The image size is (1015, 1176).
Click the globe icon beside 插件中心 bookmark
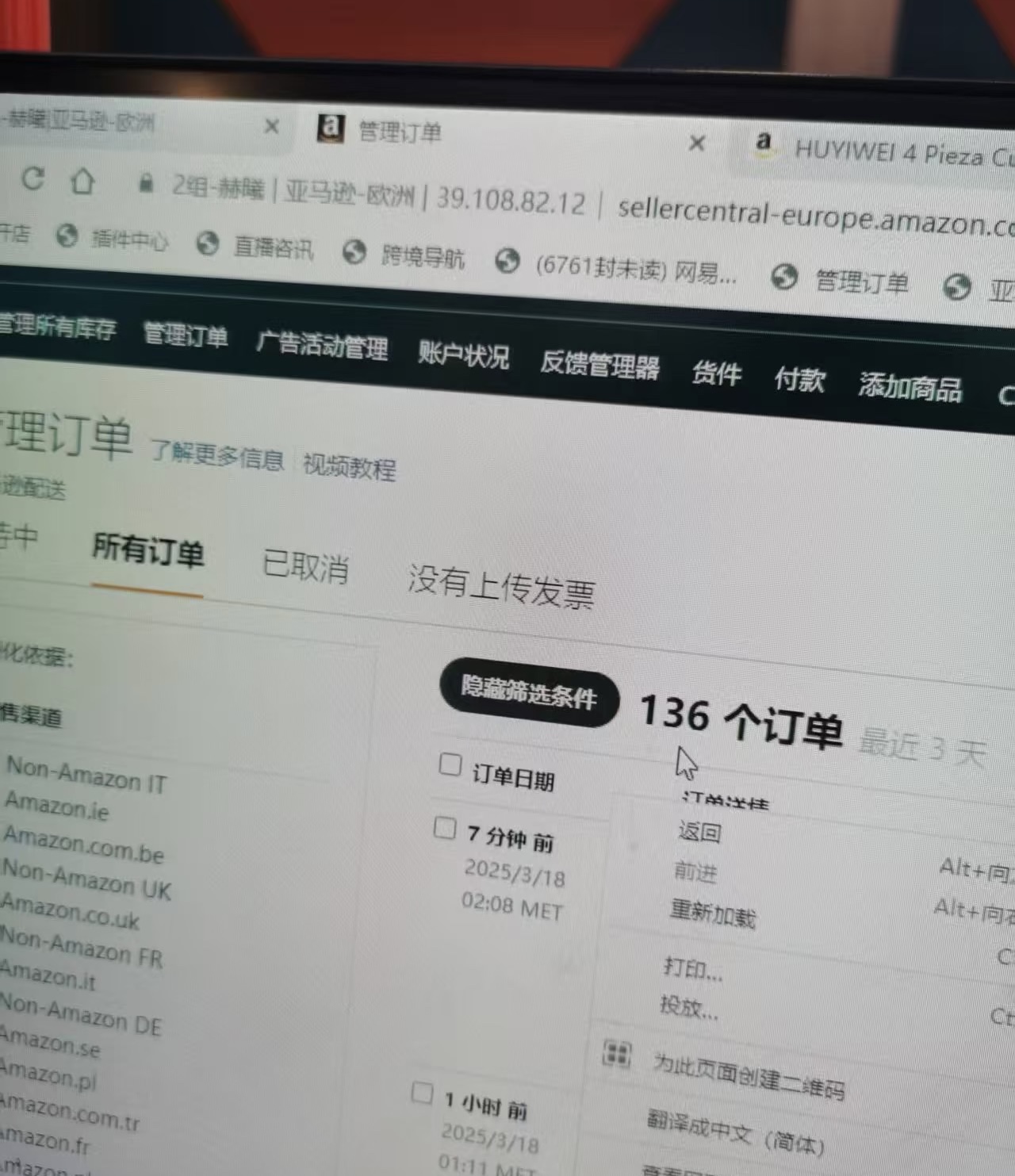point(67,236)
